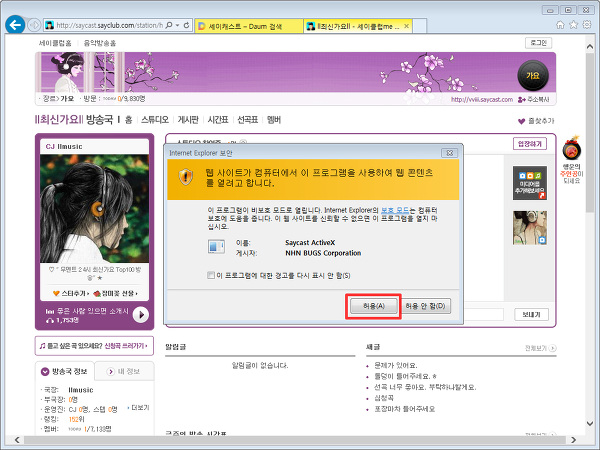Open the 선곡표 menu item
The height and width of the screenshot is (450, 600).
[x=248, y=120]
